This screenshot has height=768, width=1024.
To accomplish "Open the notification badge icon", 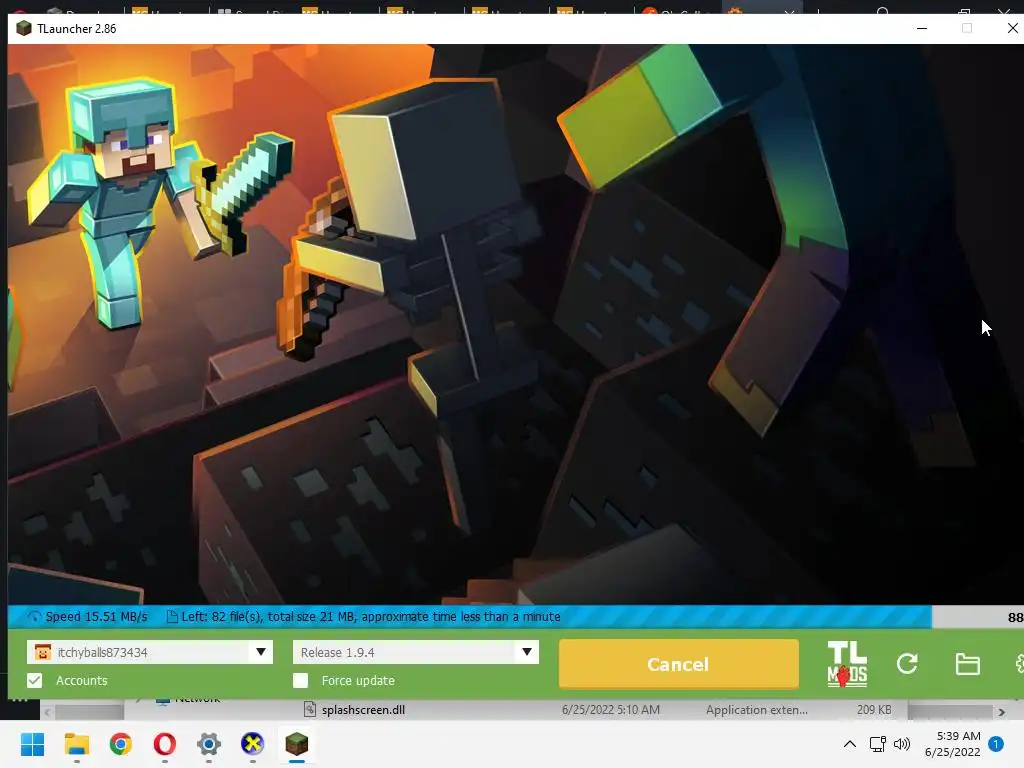I will click(x=996, y=744).
